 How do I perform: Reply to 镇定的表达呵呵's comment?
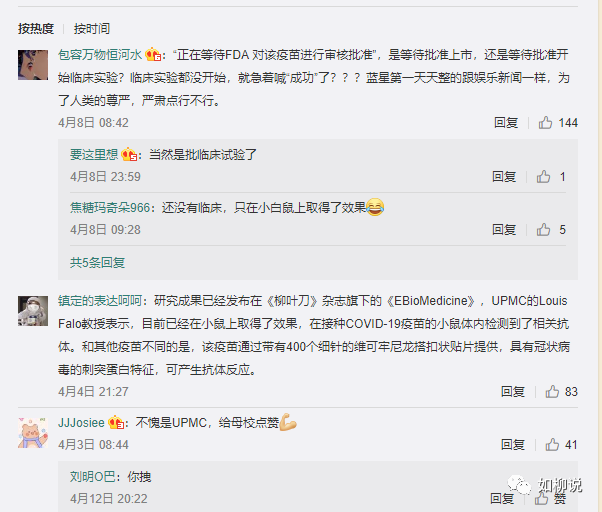pos(513,391)
